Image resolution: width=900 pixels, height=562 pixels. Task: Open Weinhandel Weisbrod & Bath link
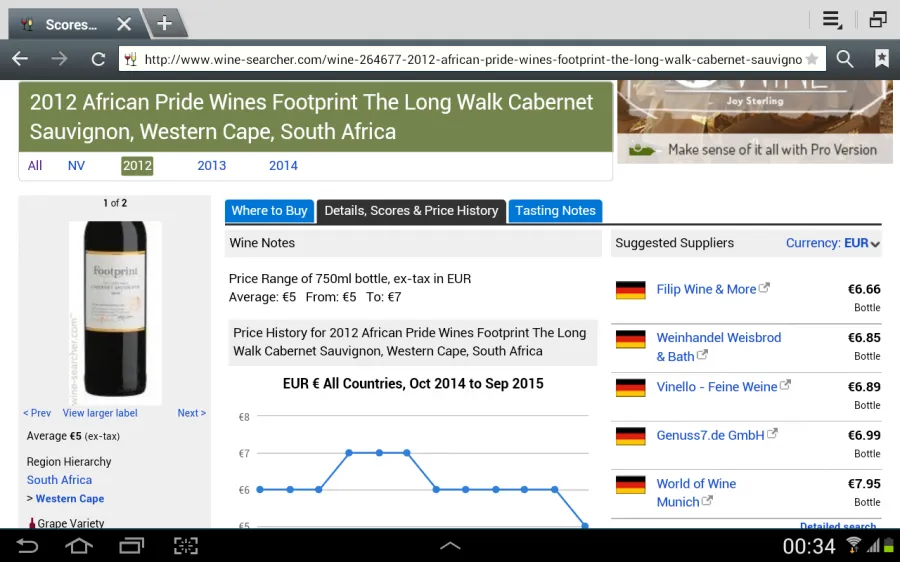tap(719, 347)
